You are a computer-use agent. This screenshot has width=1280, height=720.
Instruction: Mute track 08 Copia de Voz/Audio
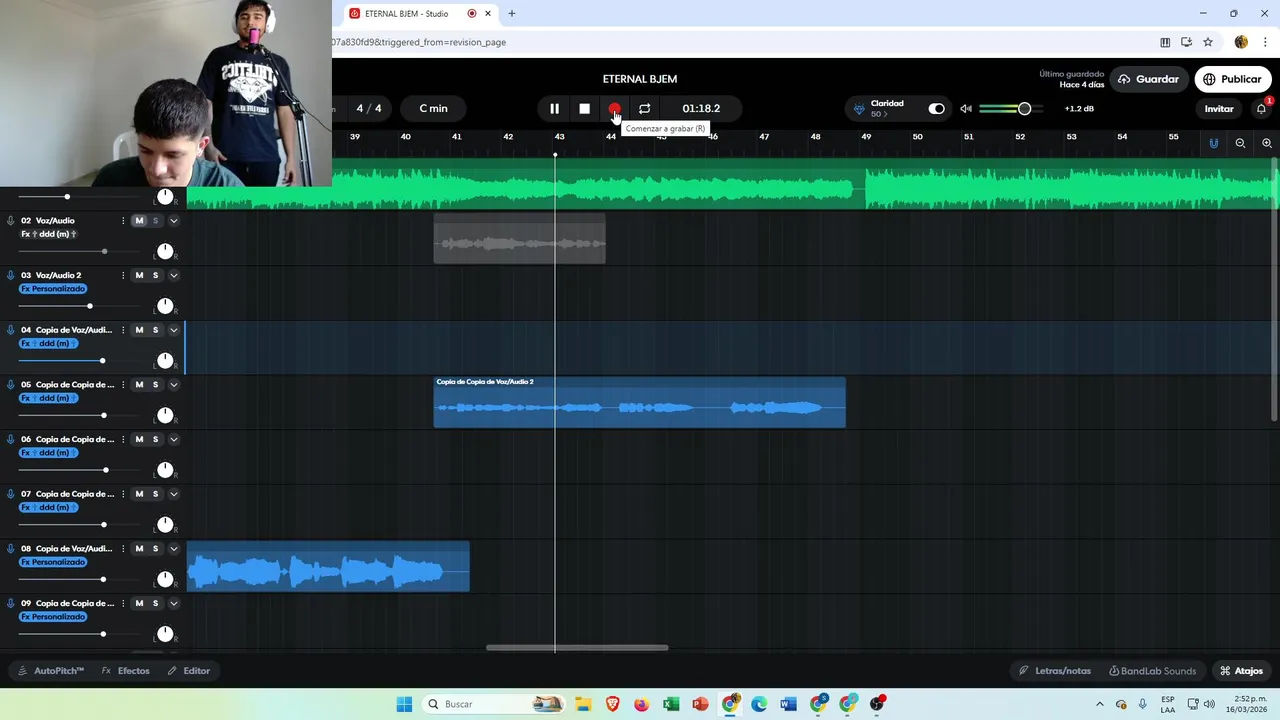139,549
